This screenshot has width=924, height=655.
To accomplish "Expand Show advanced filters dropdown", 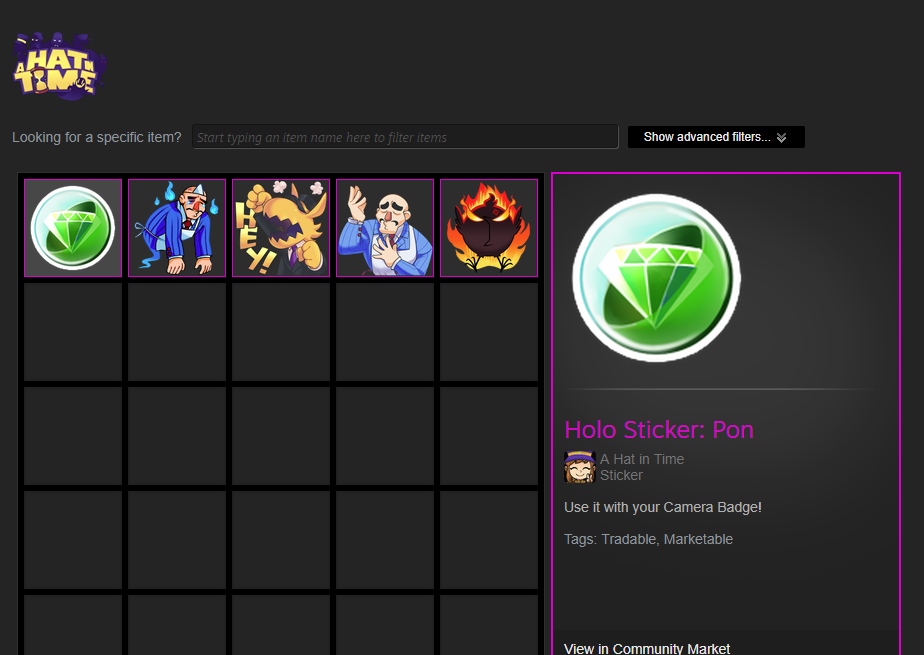I will pos(716,137).
